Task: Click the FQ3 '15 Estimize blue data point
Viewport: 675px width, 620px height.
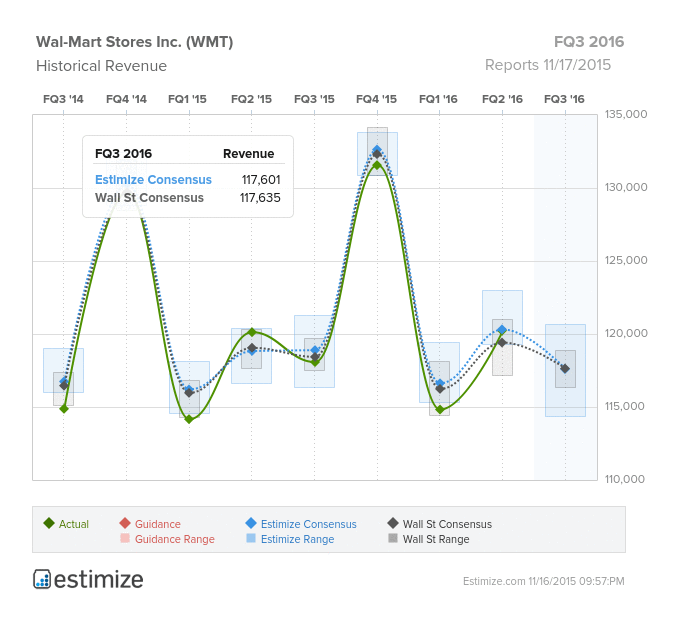Action: point(315,350)
